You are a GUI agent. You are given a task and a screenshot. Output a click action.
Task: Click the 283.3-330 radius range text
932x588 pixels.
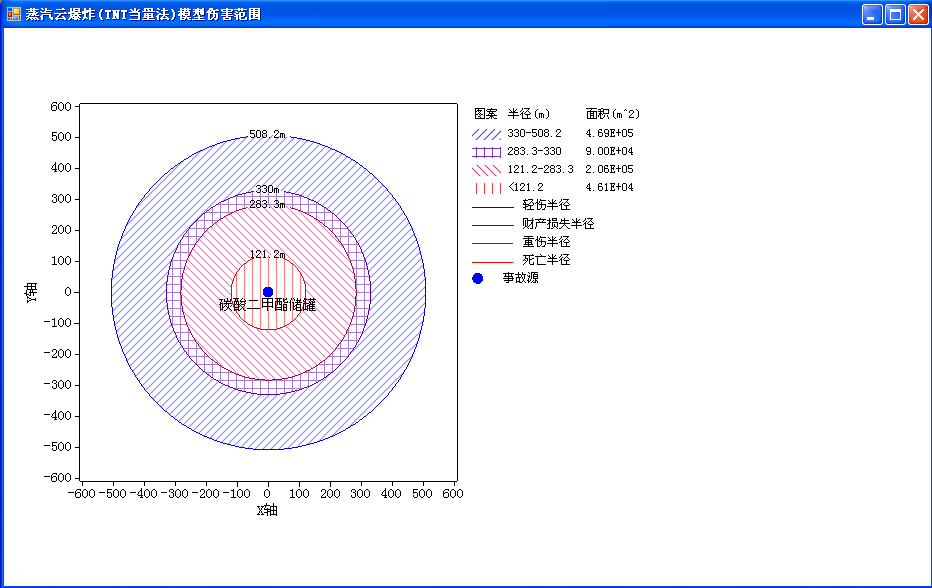[x=534, y=151]
